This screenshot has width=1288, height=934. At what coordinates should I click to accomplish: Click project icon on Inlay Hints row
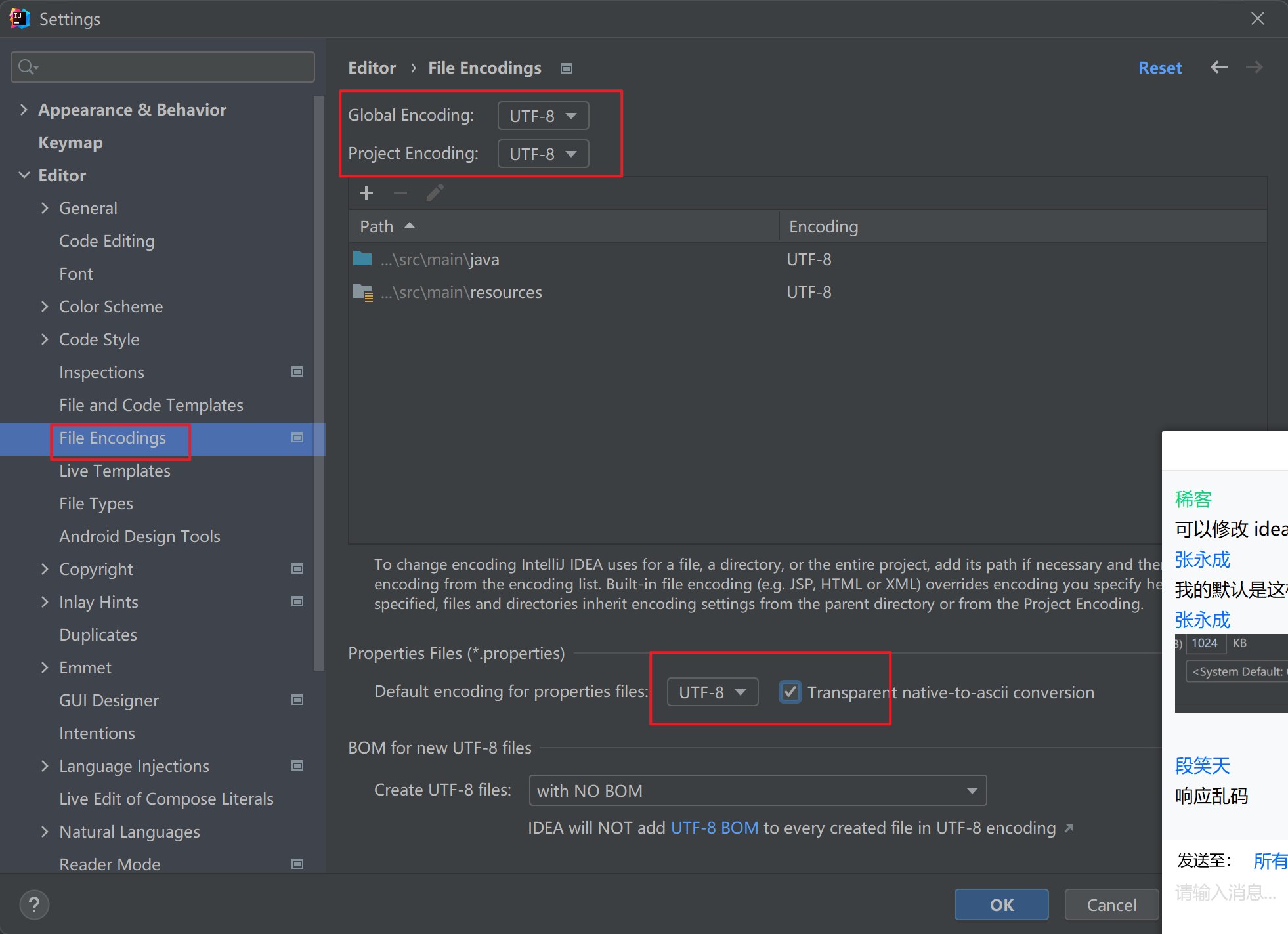[x=297, y=601]
